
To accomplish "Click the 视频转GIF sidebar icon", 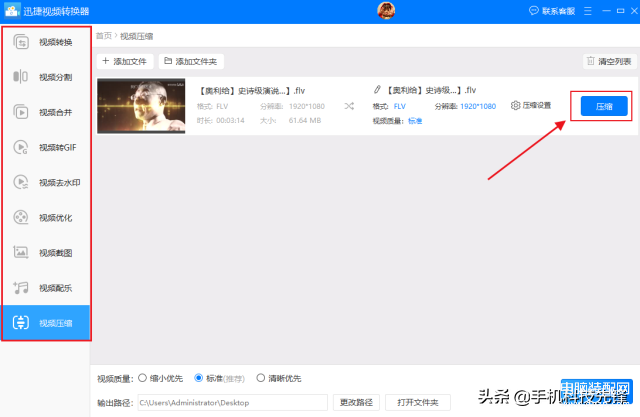I will click(21, 147).
